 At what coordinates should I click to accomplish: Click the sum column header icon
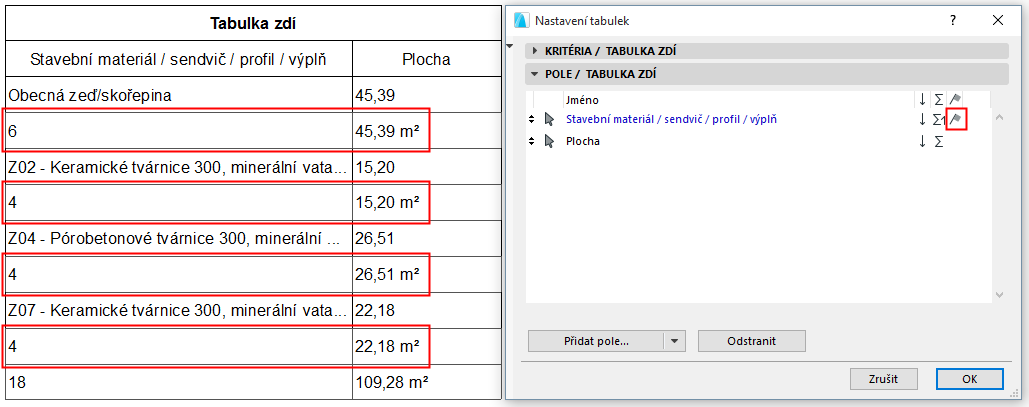point(938,99)
